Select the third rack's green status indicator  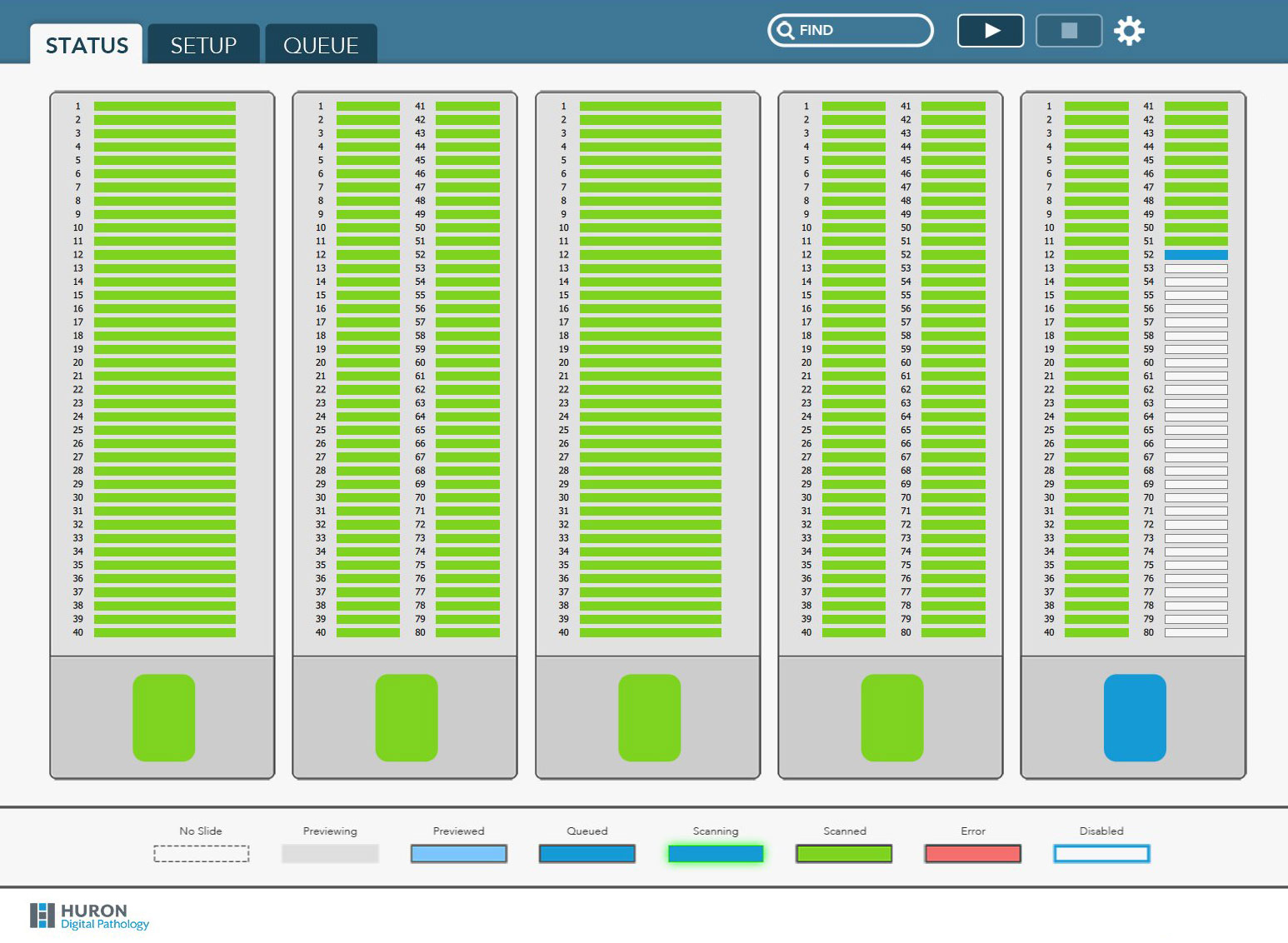(649, 717)
